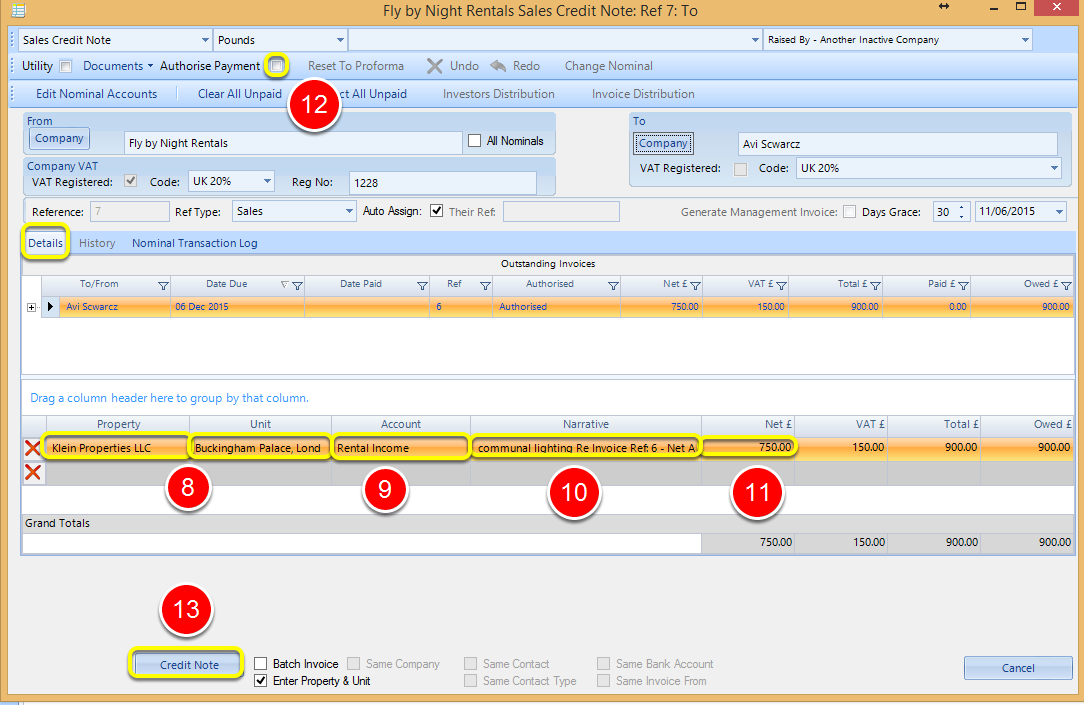Click filter icon on Authorised column

[x=613, y=285]
